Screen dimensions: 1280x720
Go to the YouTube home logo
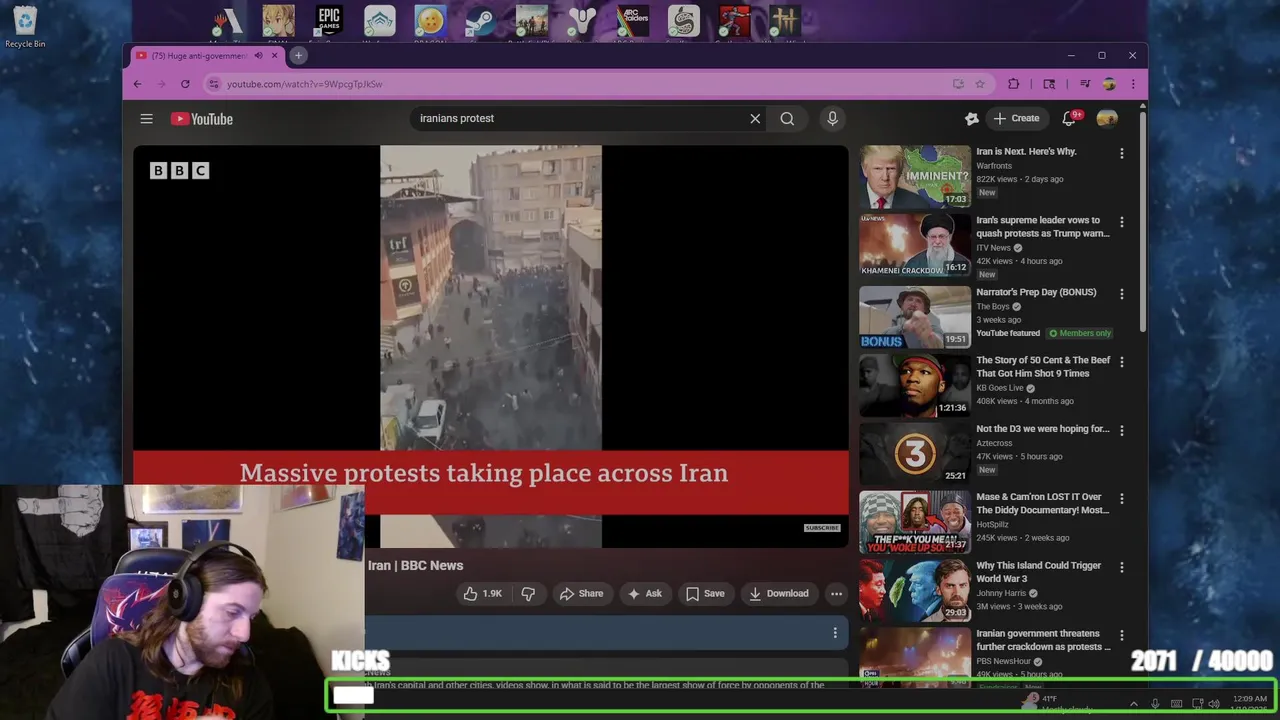coord(201,119)
